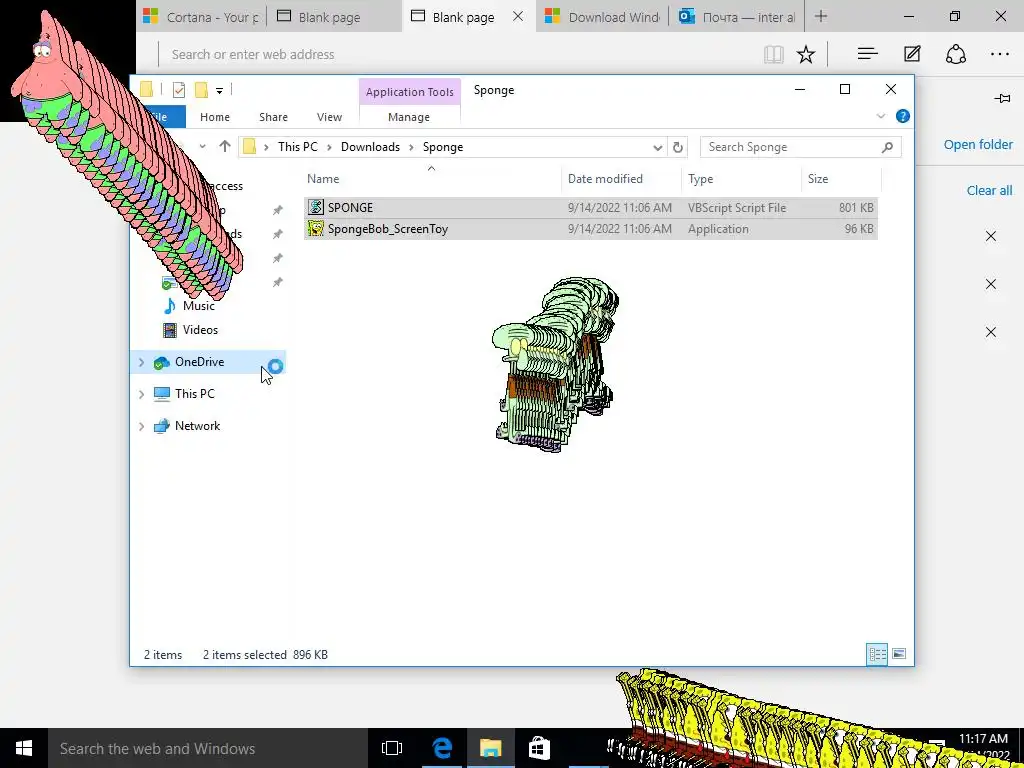Expand the path chevron after Downloads
This screenshot has width=1024, height=768.
coord(411,147)
